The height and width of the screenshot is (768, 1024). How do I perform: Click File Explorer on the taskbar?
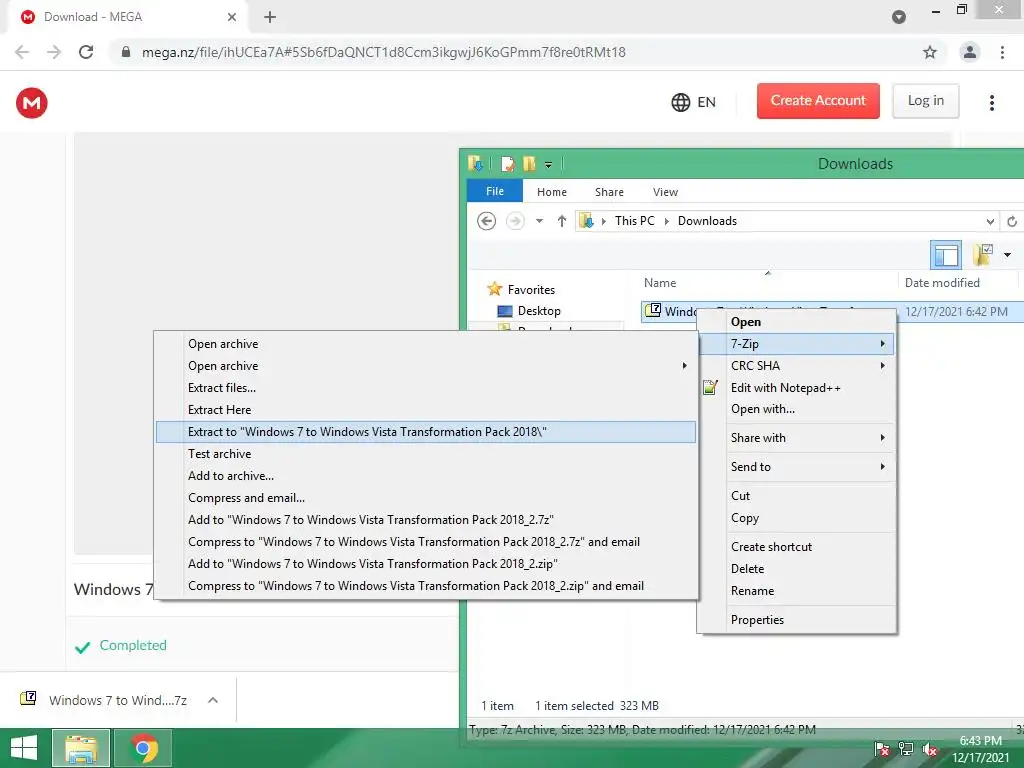click(81, 748)
